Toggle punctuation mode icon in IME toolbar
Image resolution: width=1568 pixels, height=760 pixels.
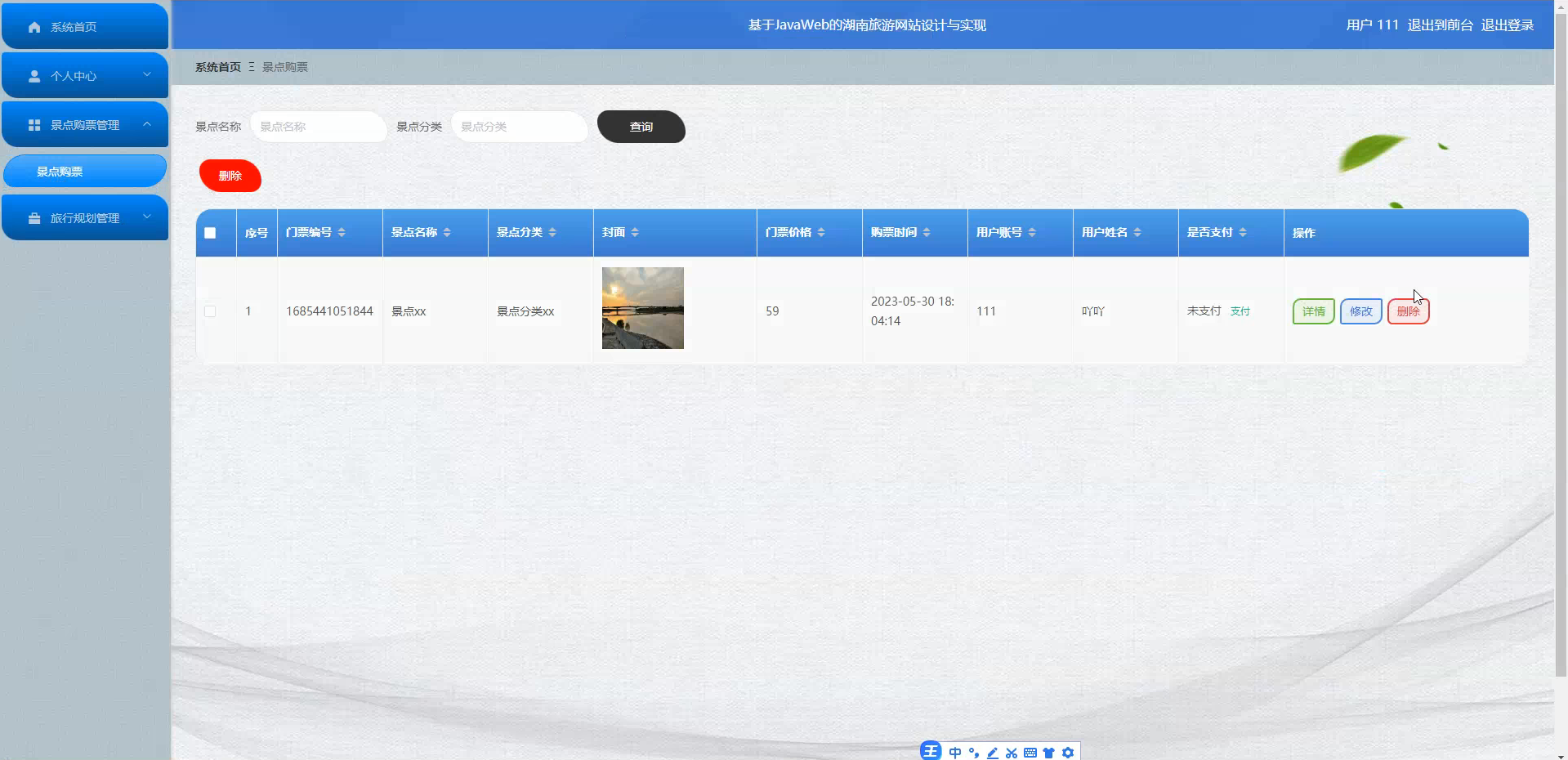click(x=974, y=753)
